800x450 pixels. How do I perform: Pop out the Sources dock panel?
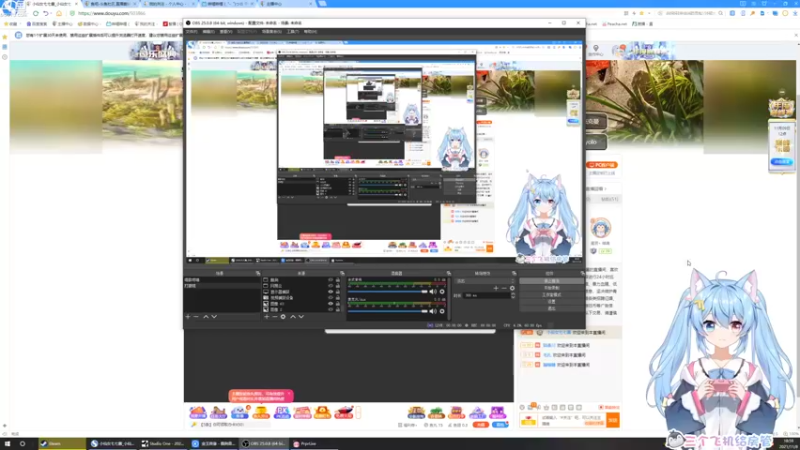click(x=342, y=273)
